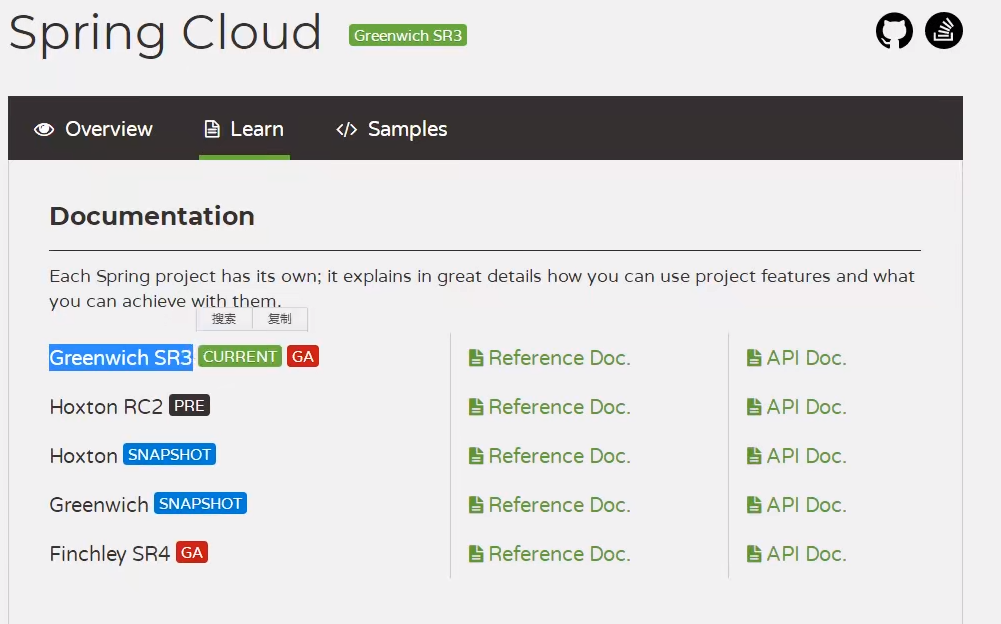This screenshot has height=624, width=1001.
Task: Click the GA badge beside Finchley SR4
Action: click(x=192, y=552)
